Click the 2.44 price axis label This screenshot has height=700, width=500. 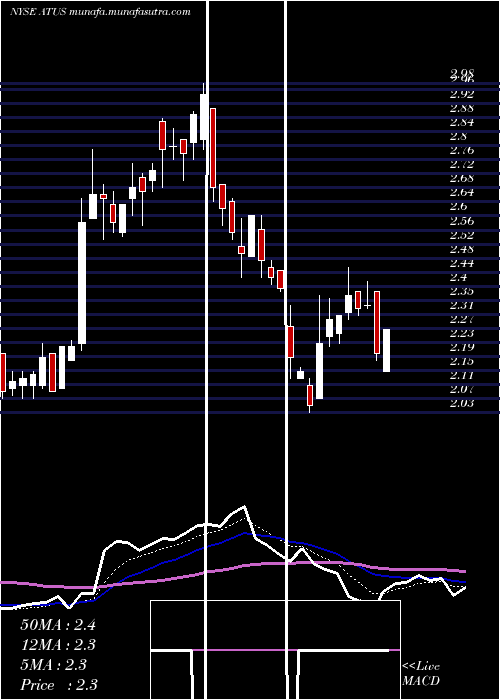coord(462,263)
